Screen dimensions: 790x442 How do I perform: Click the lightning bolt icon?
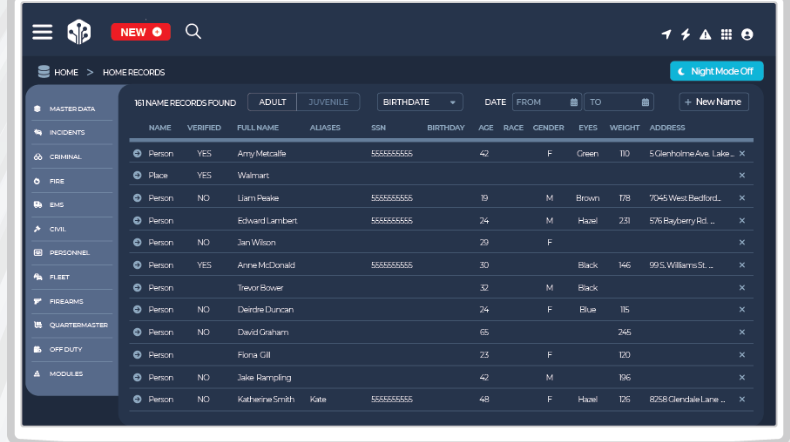pyautogui.click(x=686, y=34)
